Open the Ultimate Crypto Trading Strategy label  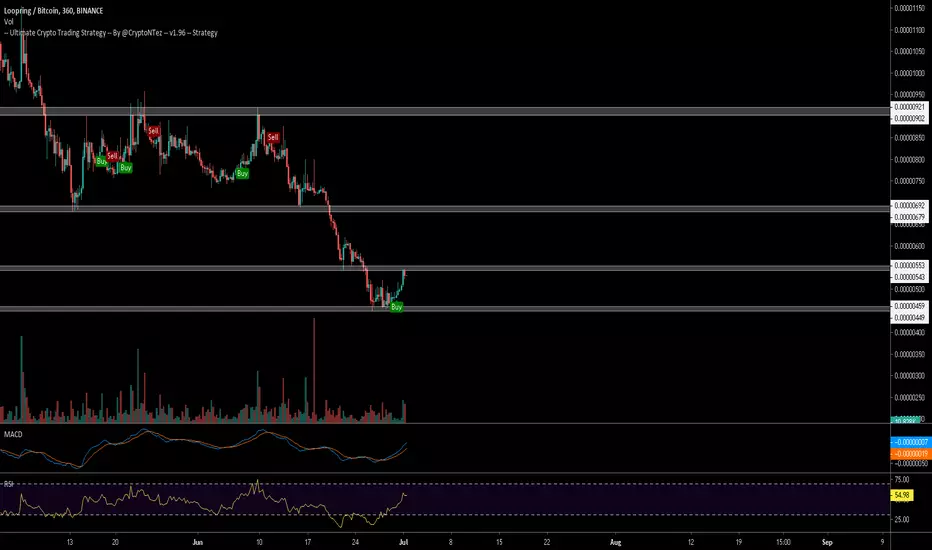pyautogui.click(x=111, y=33)
